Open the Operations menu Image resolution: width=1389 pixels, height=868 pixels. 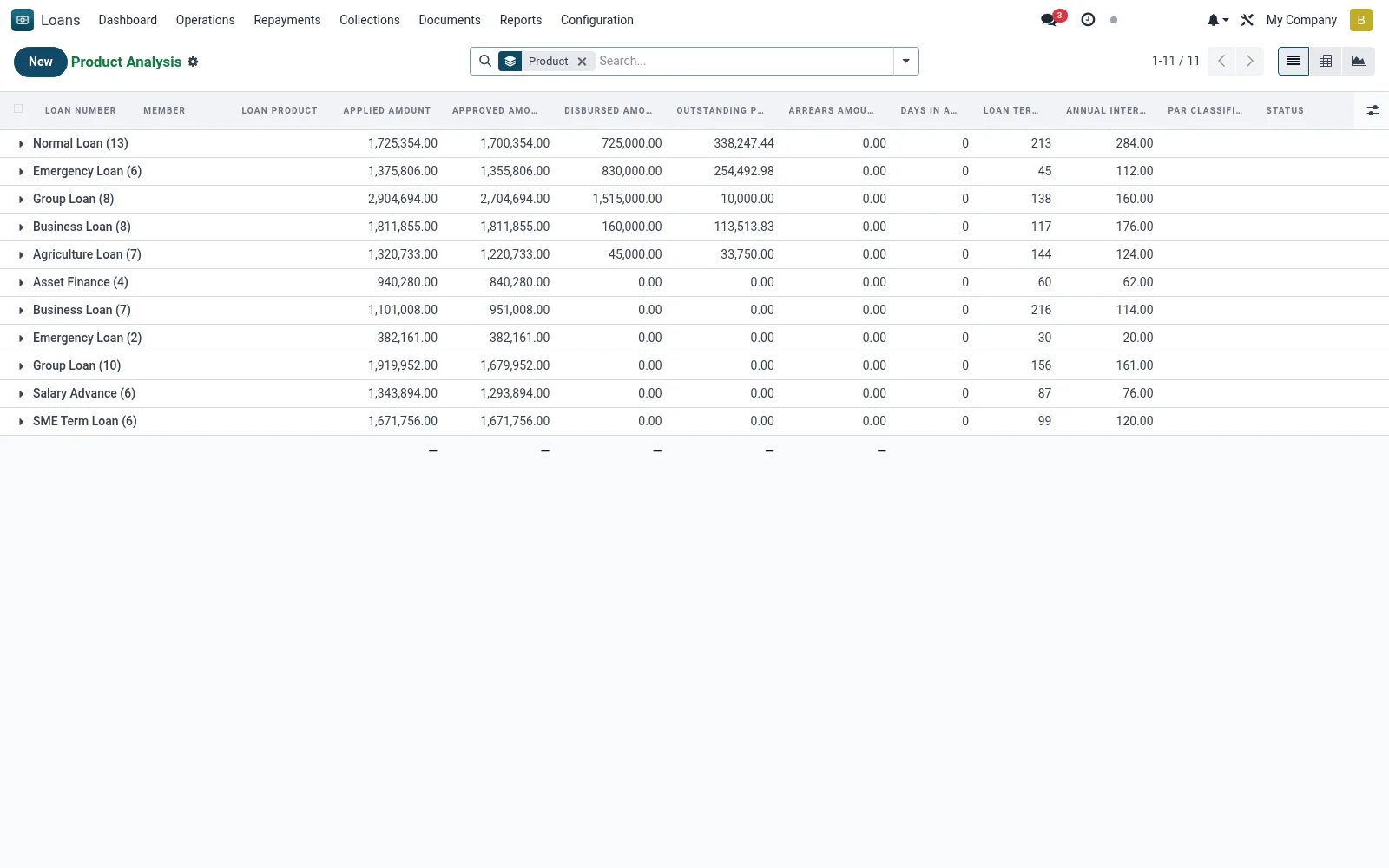(205, 20)
